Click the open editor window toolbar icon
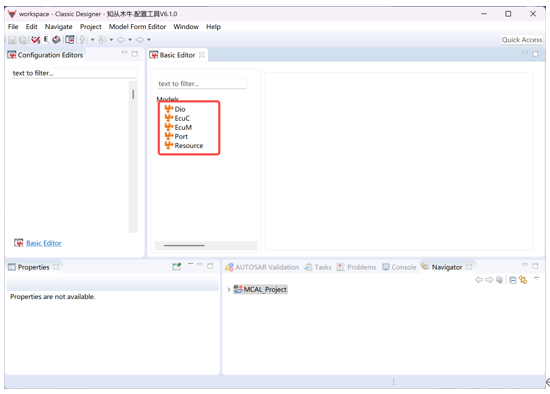This screenshot has height=394, width=550. (x=70, y=40)
